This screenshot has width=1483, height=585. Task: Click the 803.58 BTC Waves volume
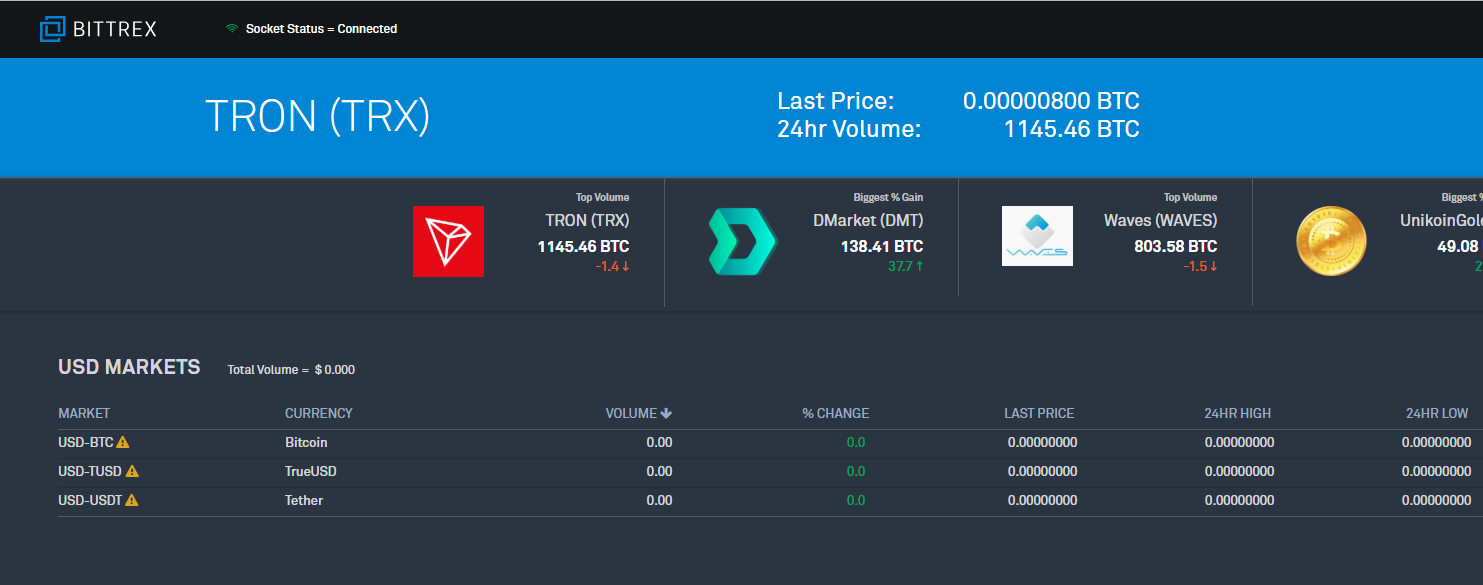(1176, 246)
